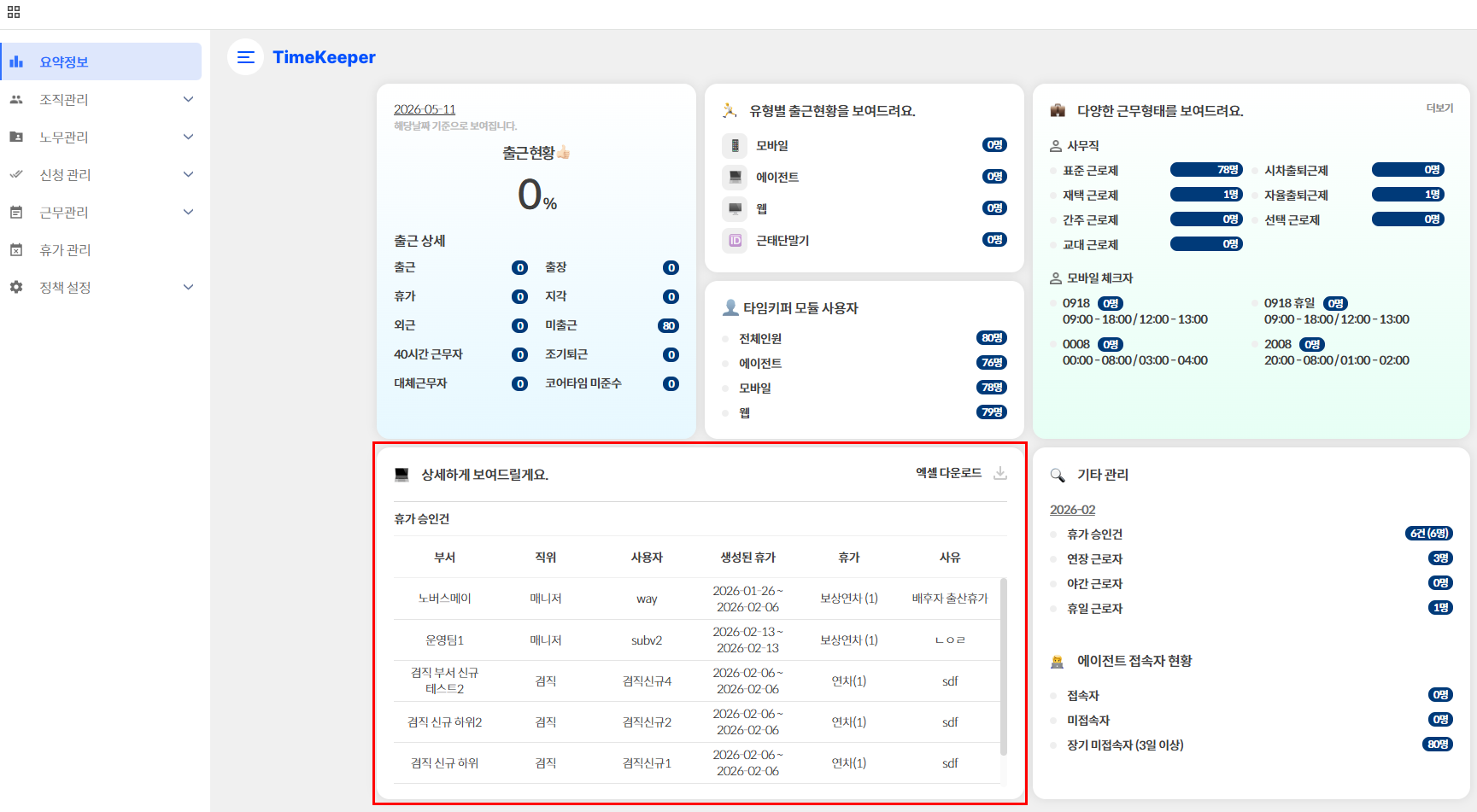The width and height of the screenshot is (1477, 812).
Task: Click the 생성된 휴가 column header
Action: click(x=747, y=558)
